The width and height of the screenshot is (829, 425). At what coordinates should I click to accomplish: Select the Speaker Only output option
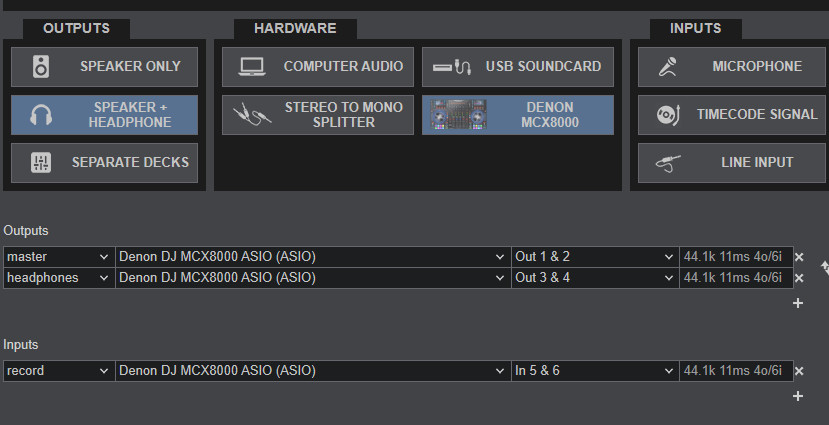click(x=105, y=67)
